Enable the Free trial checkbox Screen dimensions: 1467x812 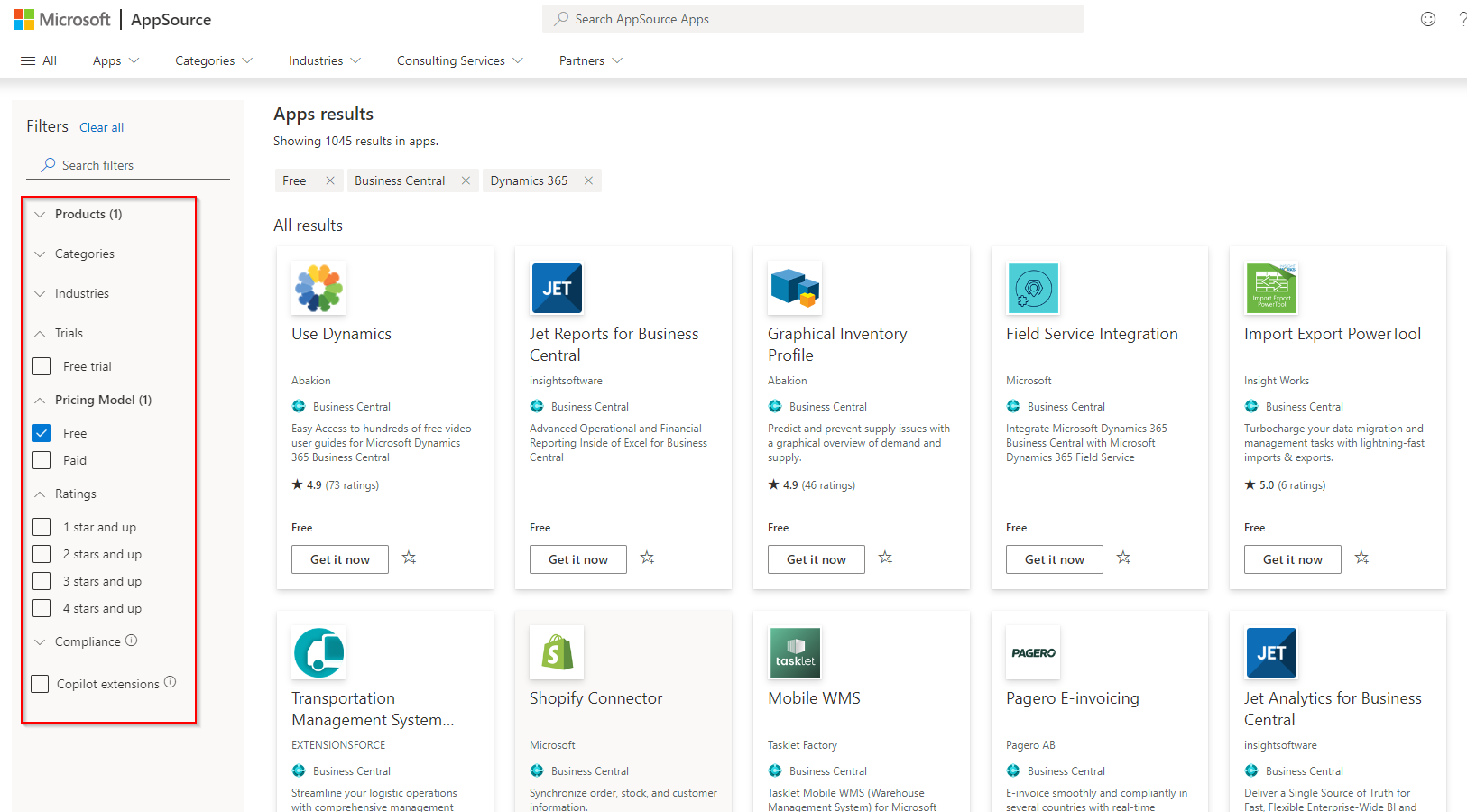click(x=42, y=366)
